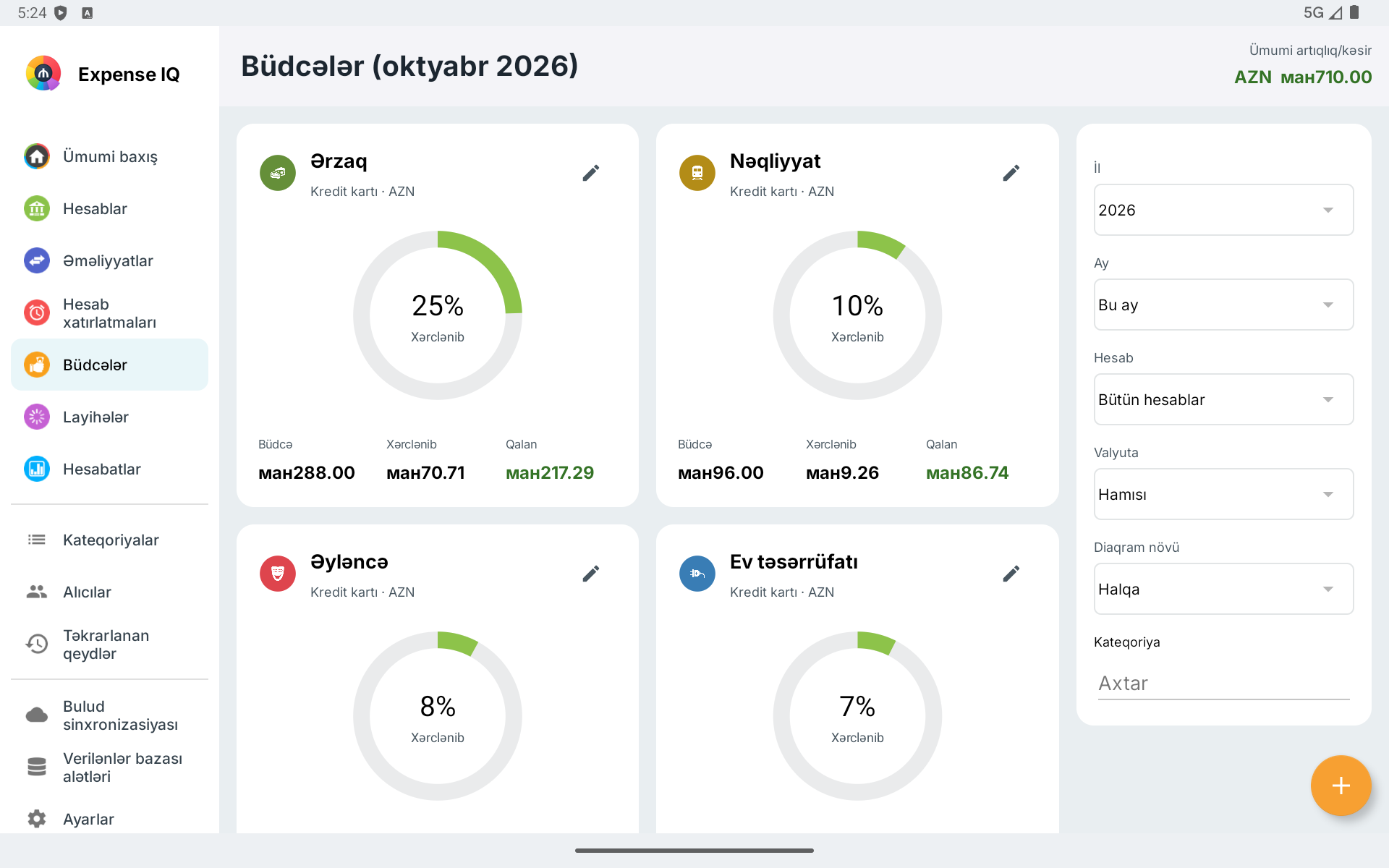Edit the Nəqliyyat budget with pencil icon

[1011, 173]
